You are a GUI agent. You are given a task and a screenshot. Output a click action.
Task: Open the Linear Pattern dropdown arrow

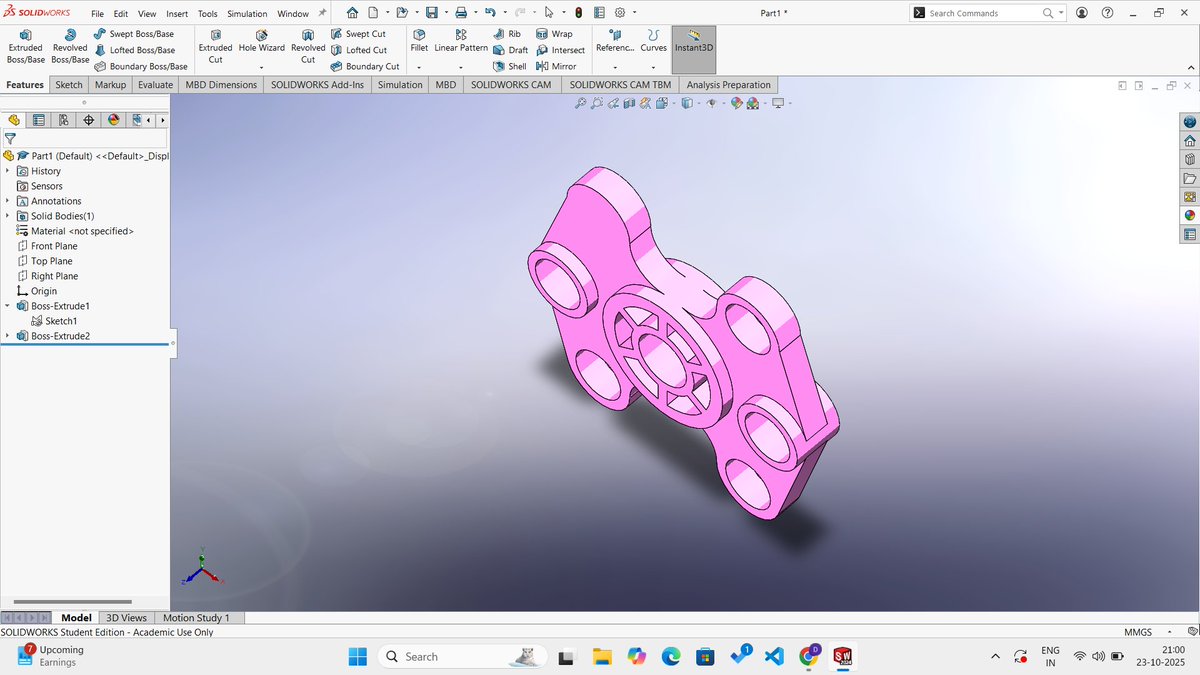click(x=461, y=67)
